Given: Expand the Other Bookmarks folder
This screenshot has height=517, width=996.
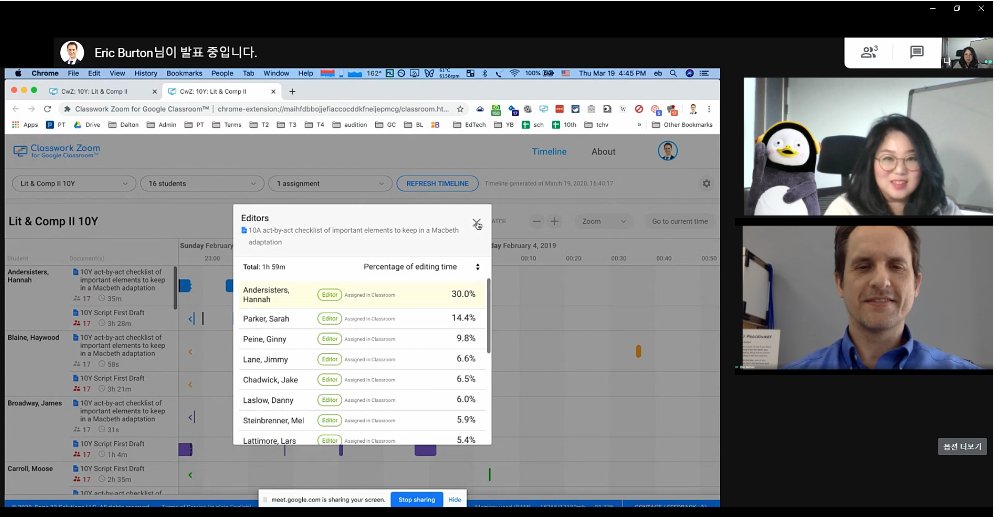Looking at the screenshot, I should tap(682, 124).
